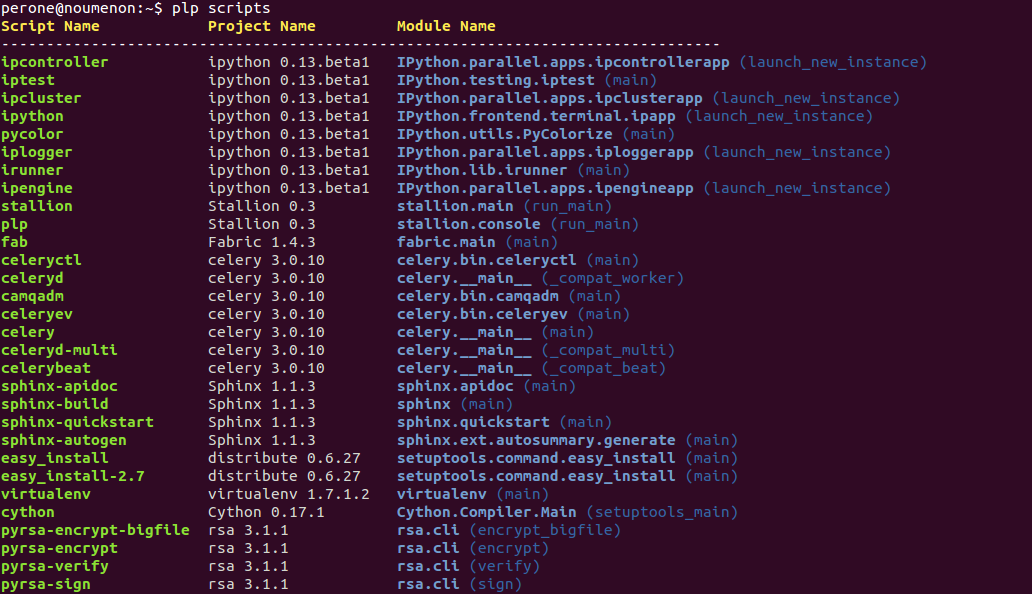Select the plp scripts command text

pyautogui.click(x=221, y=9)
